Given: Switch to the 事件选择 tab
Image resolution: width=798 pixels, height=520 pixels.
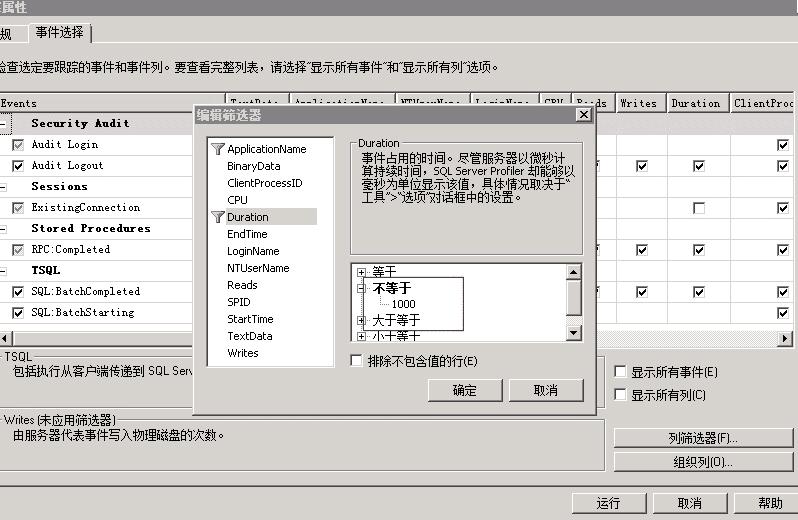Looking at the screenshot, I should point(60,33).
